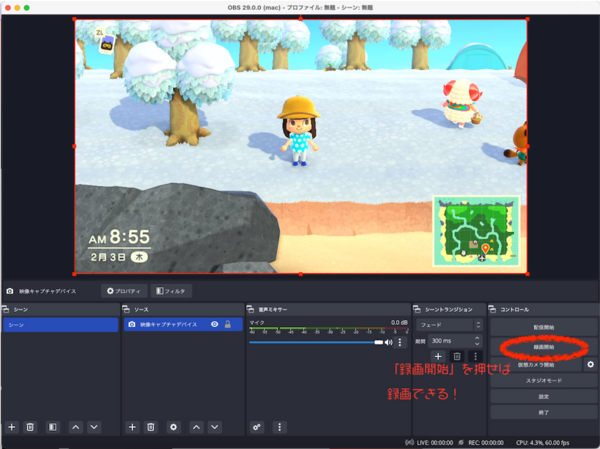Image resolution: width=600 pixels, height=449 pixels.
Task: Click the game preview canvas
Action: coord(301,146)
